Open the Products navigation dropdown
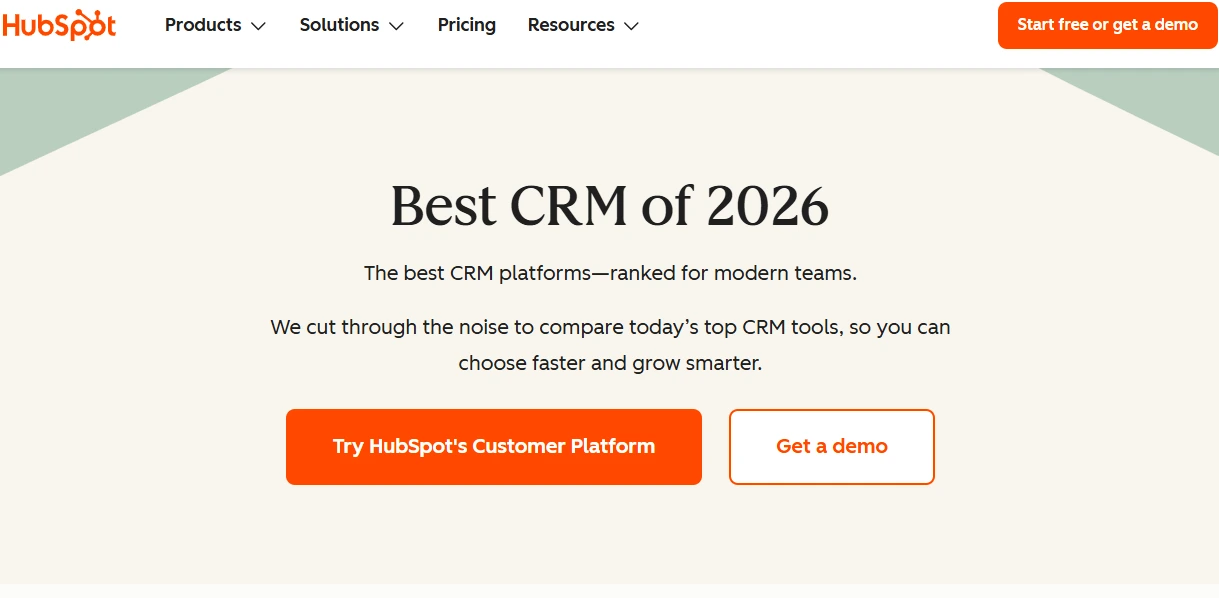 (x=204, y=25)
